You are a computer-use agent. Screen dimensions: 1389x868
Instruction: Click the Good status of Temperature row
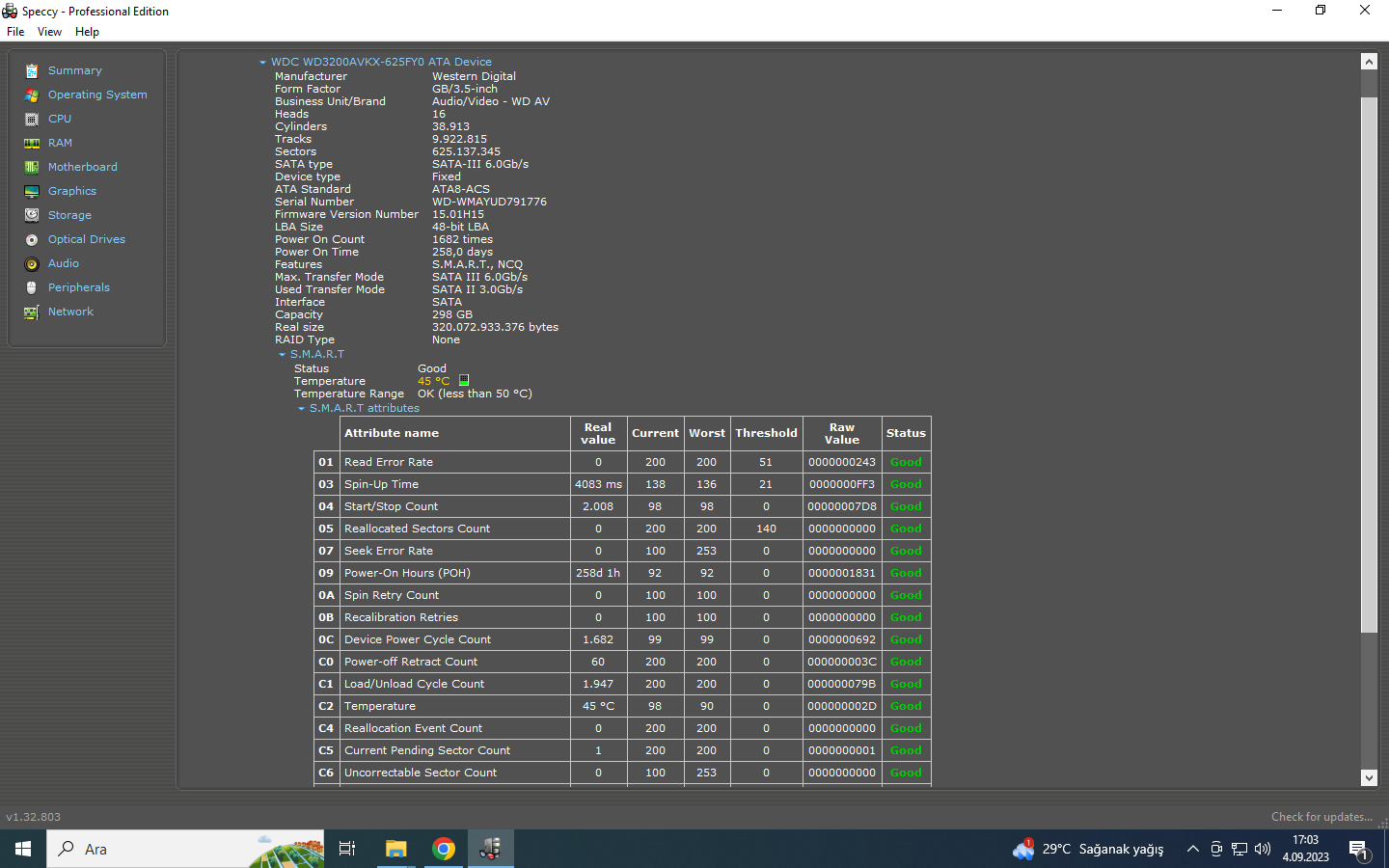click(x=906, y=706)
